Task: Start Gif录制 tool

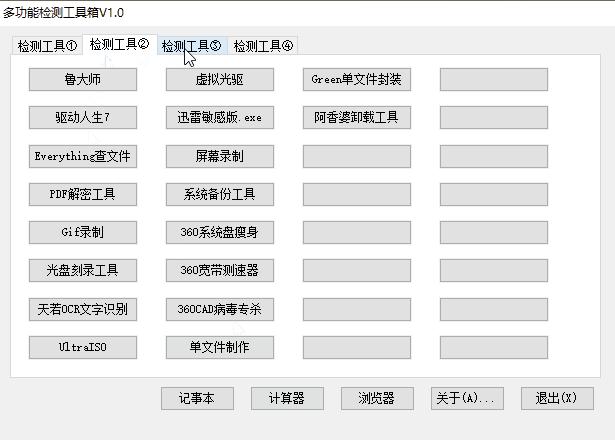Action: point(83,232)
